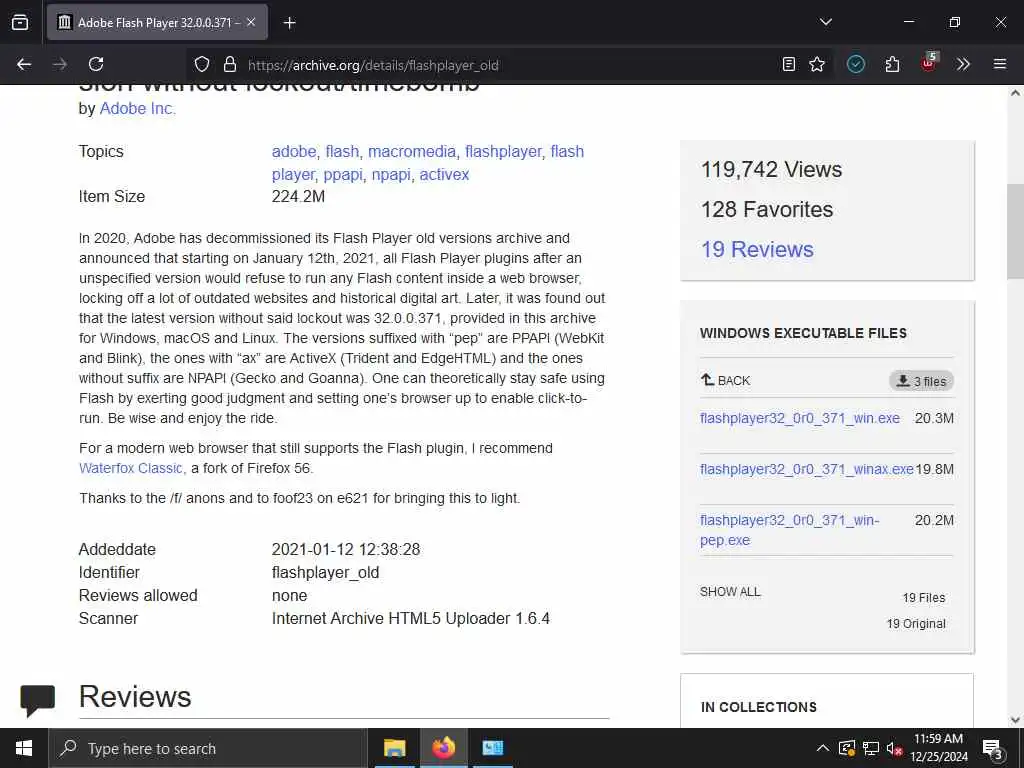Image resolution: width=1024 pixels, height=768 pixels.
Task: Click the muted volume tray icon
Action: pos(894,748)
